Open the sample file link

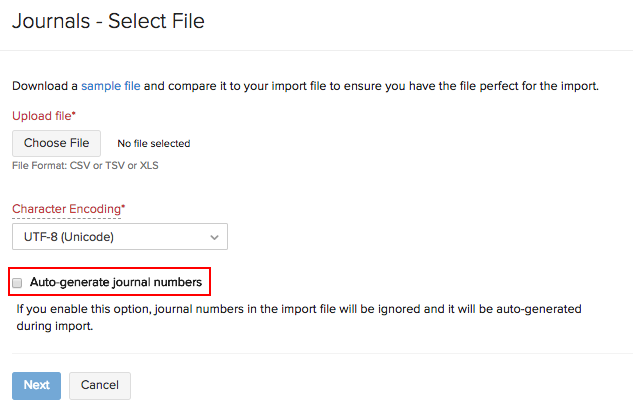(x=111, y=86)
